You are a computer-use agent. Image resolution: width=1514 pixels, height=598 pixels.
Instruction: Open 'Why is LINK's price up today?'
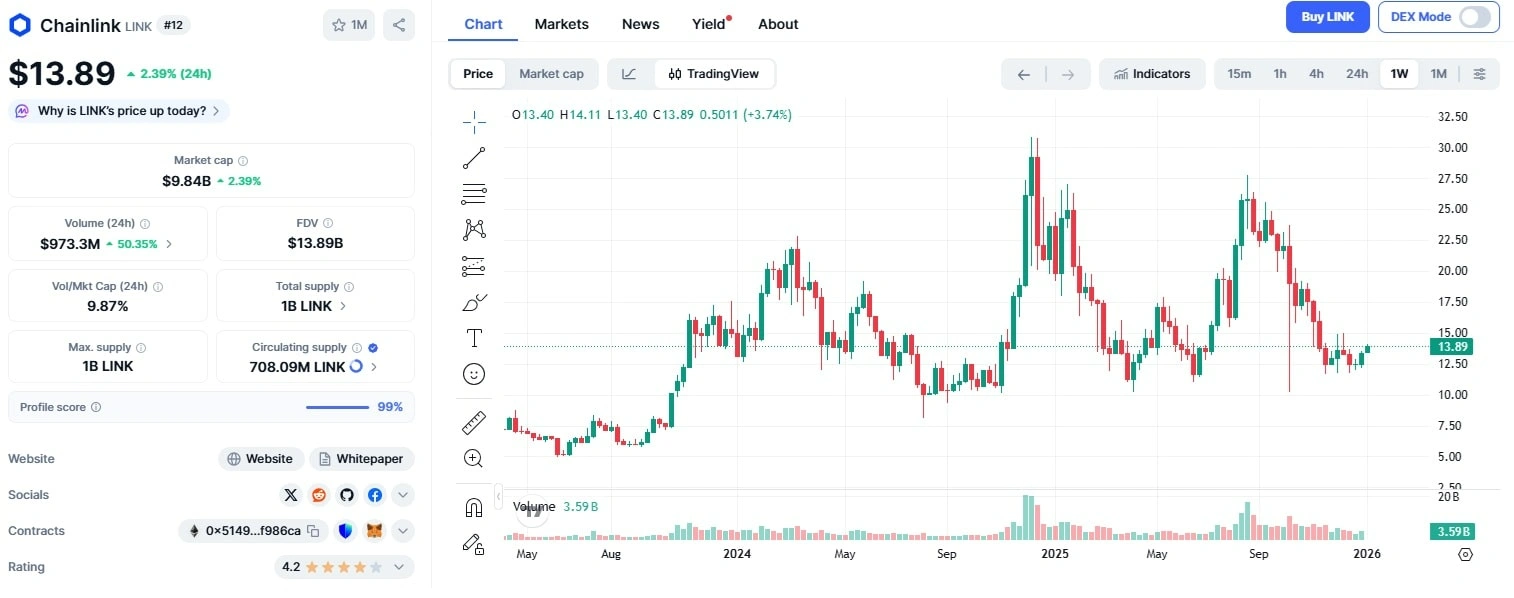coord(119,111)
